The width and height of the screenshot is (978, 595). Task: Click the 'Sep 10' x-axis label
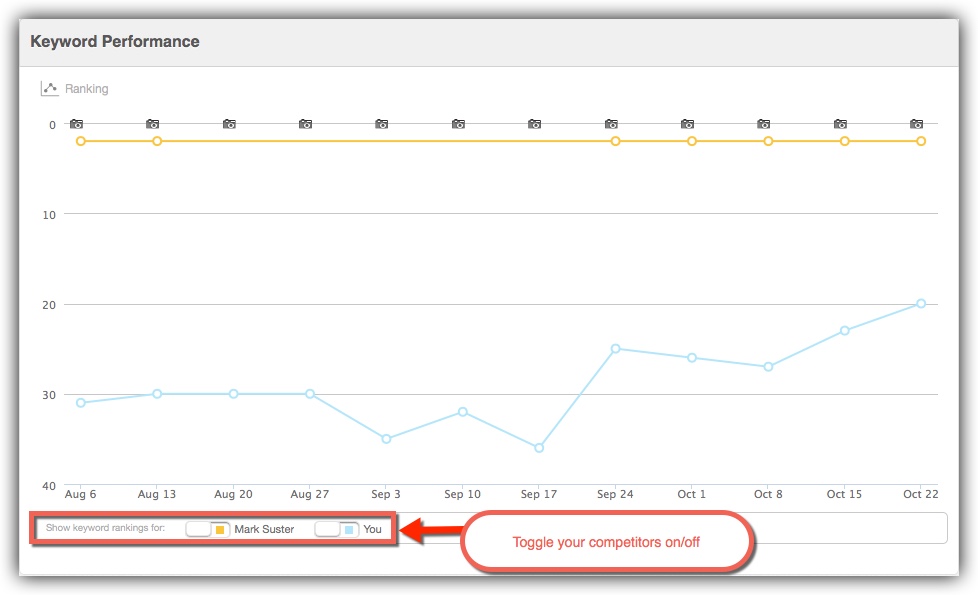(462, 494)
